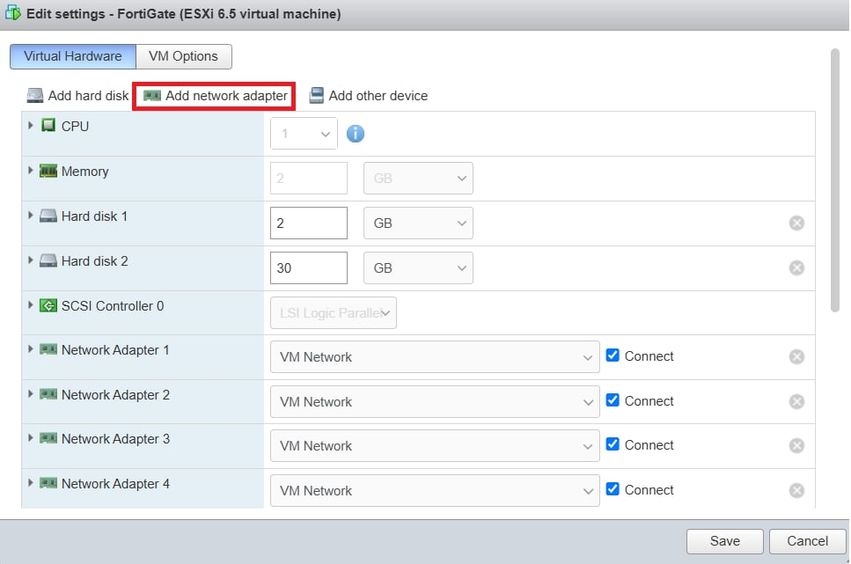This screenshot has width=851, height=564.
Task: Click the Add hard disk icon
Action: [x=35, y=96]
